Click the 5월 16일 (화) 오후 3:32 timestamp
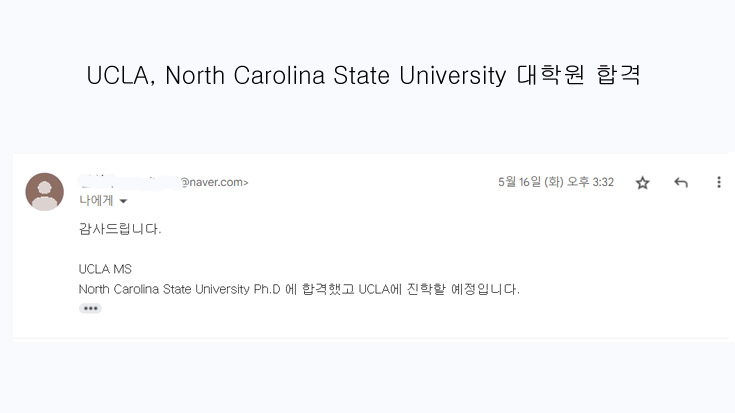Screen dimensions: 735x413 pos(556,182)
